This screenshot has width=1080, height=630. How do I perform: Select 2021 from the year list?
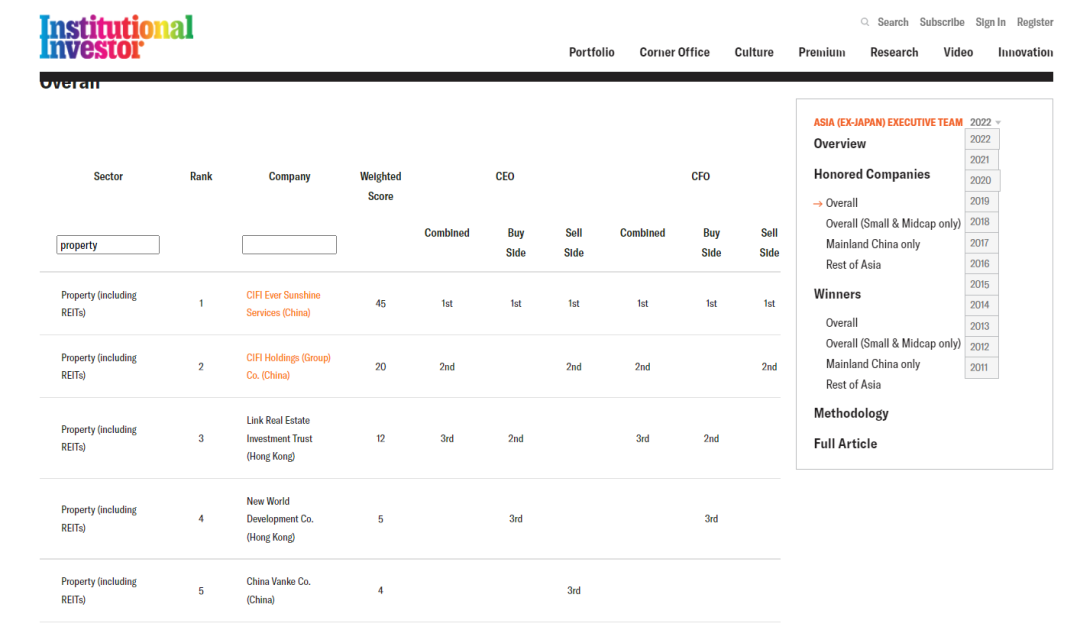981,160
